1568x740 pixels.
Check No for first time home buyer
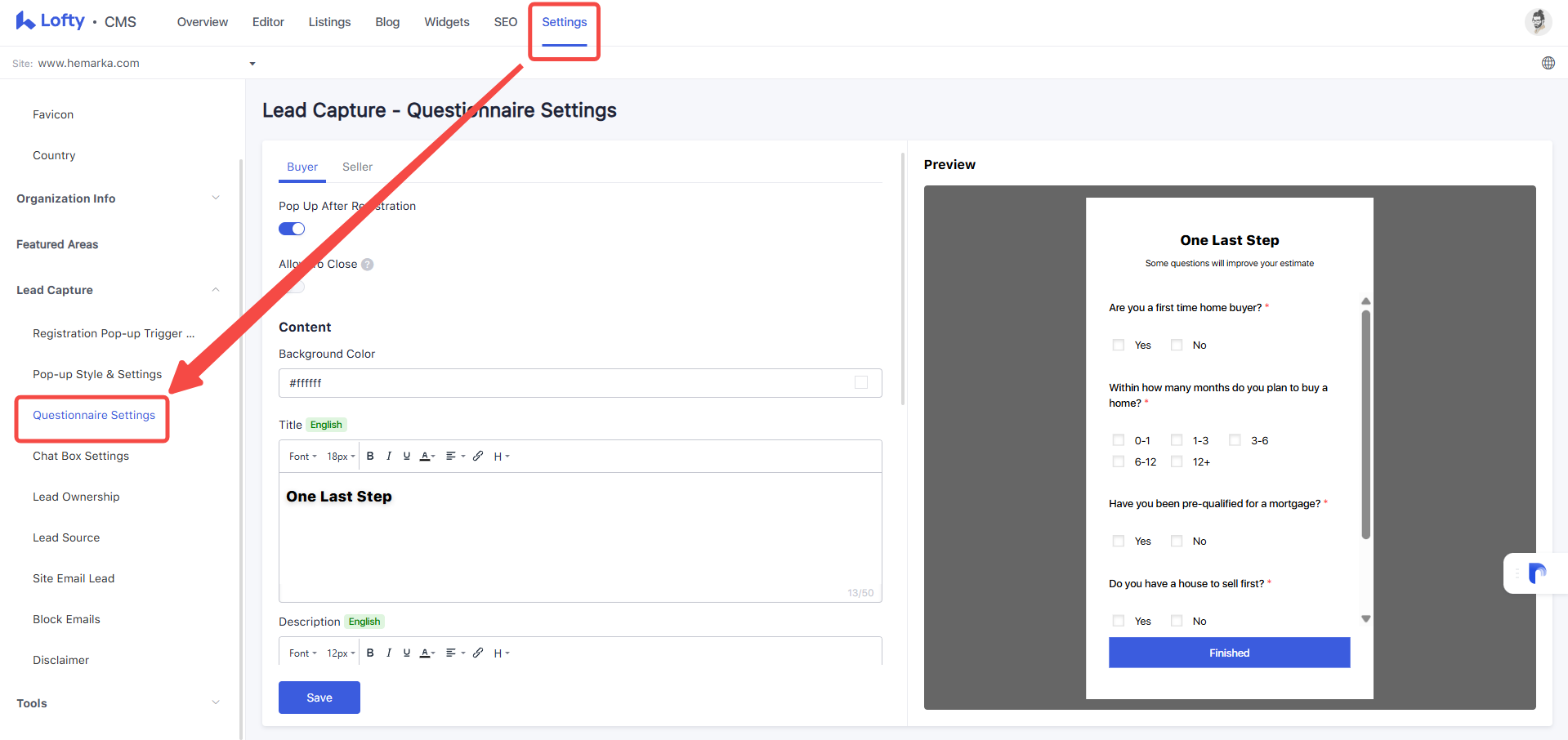coord(1176,345)
